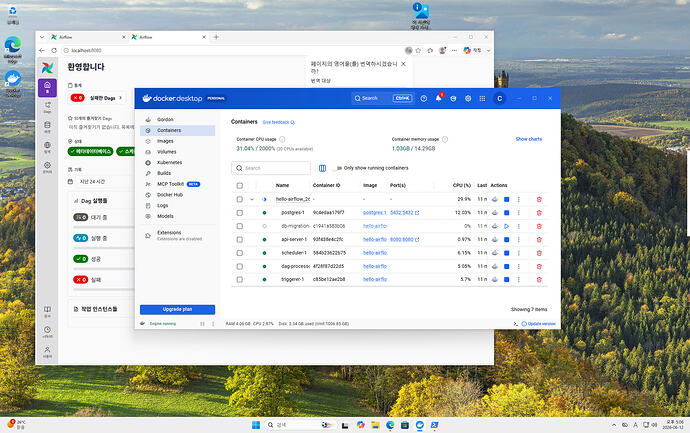The width and height of the screenshot is (690, 433).
Task: Open more actions for hello-airflow stack
Action: pyautogui.click(x=519, y=199)
